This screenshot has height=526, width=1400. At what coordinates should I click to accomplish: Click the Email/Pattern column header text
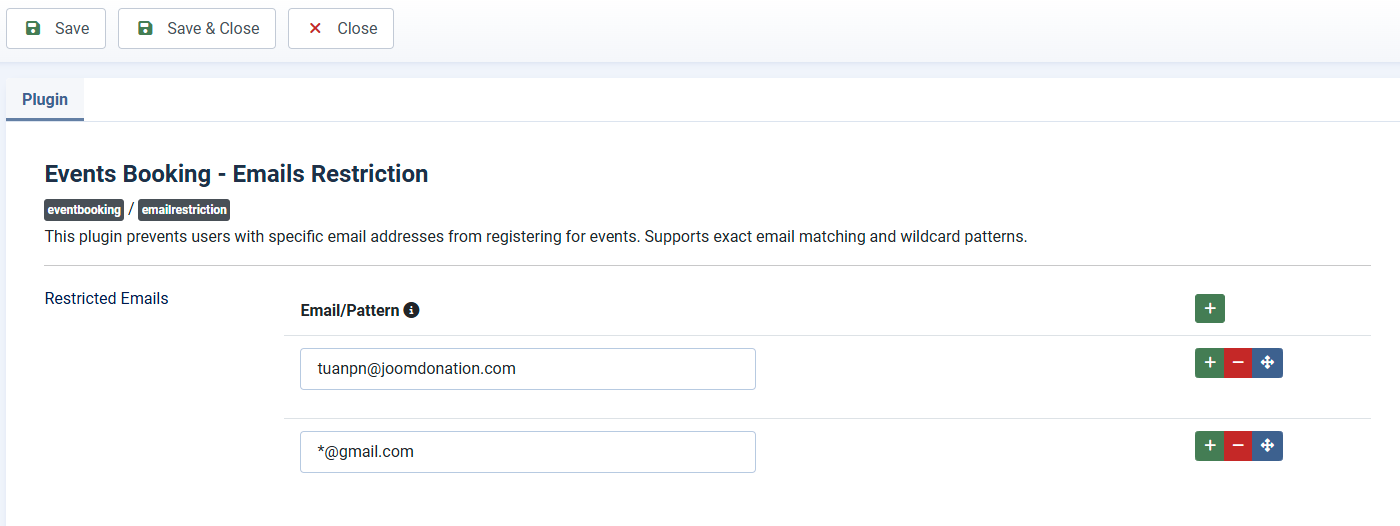click(349, 311)
